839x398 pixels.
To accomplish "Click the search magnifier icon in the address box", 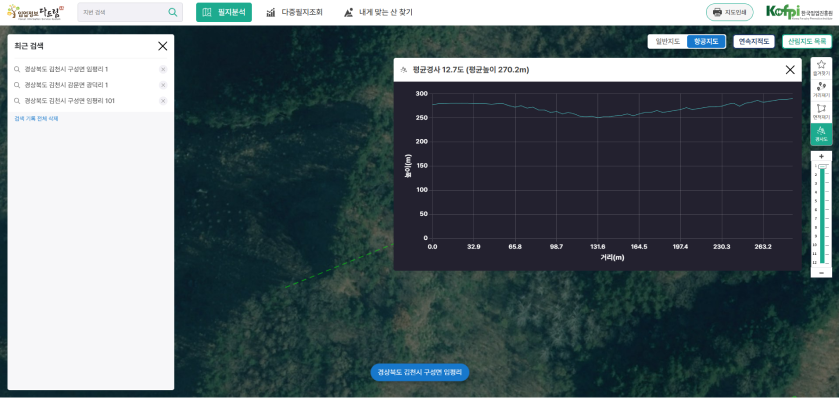I will (172, 12).
